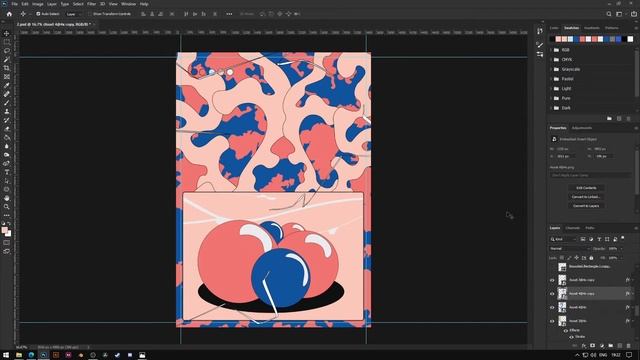Image resolution: width=640 pixels, height=360 pixels.
Task: Switch to the Patterns tab
Action: coord(611,28)
